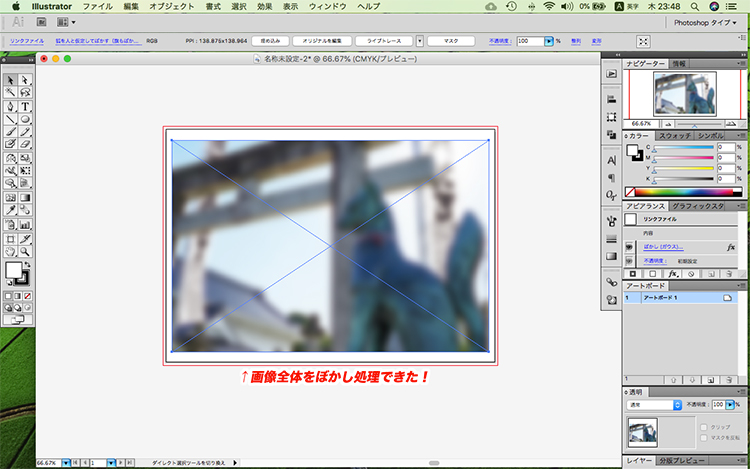Toggle visibility of Gaussian blur effect
750x469 pixels.
[629, 247]
